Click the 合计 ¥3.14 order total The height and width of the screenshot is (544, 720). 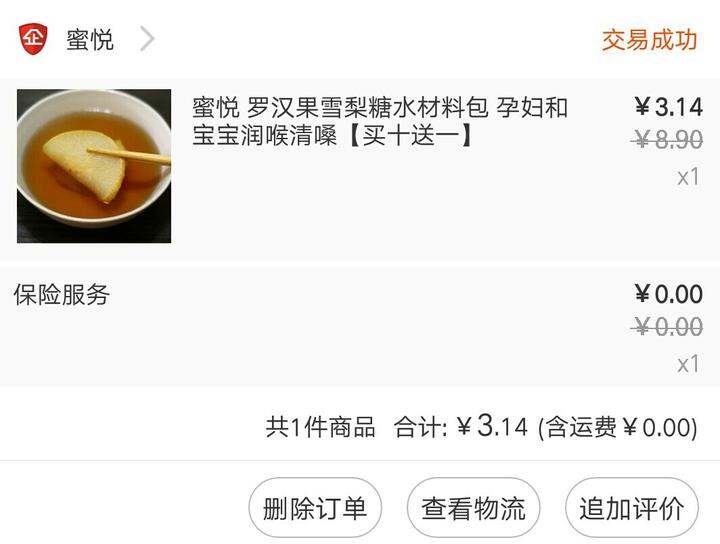(x=461, y=426)
